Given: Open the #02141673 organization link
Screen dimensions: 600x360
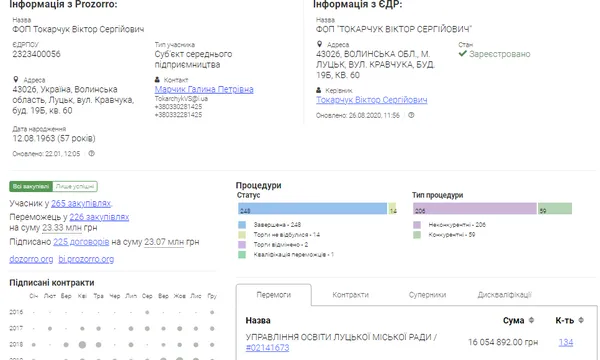Looking at the screenshot, I should (x=267, y=347).
